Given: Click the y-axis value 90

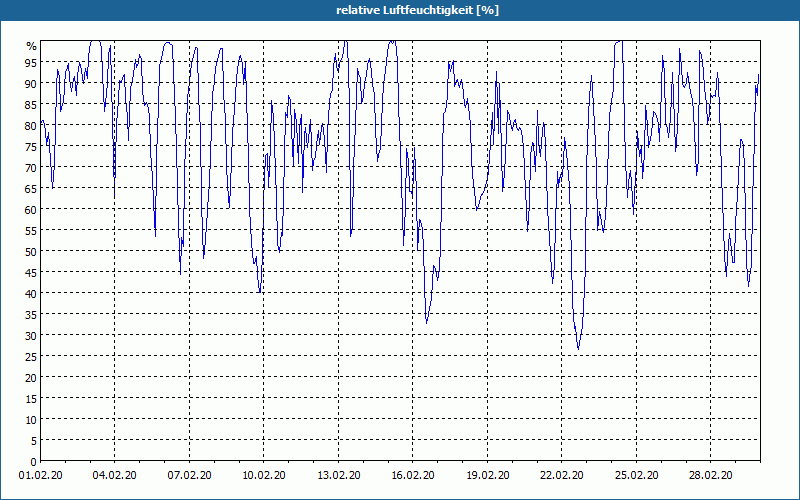Looking at the screenshot, I should click(31, 83).
